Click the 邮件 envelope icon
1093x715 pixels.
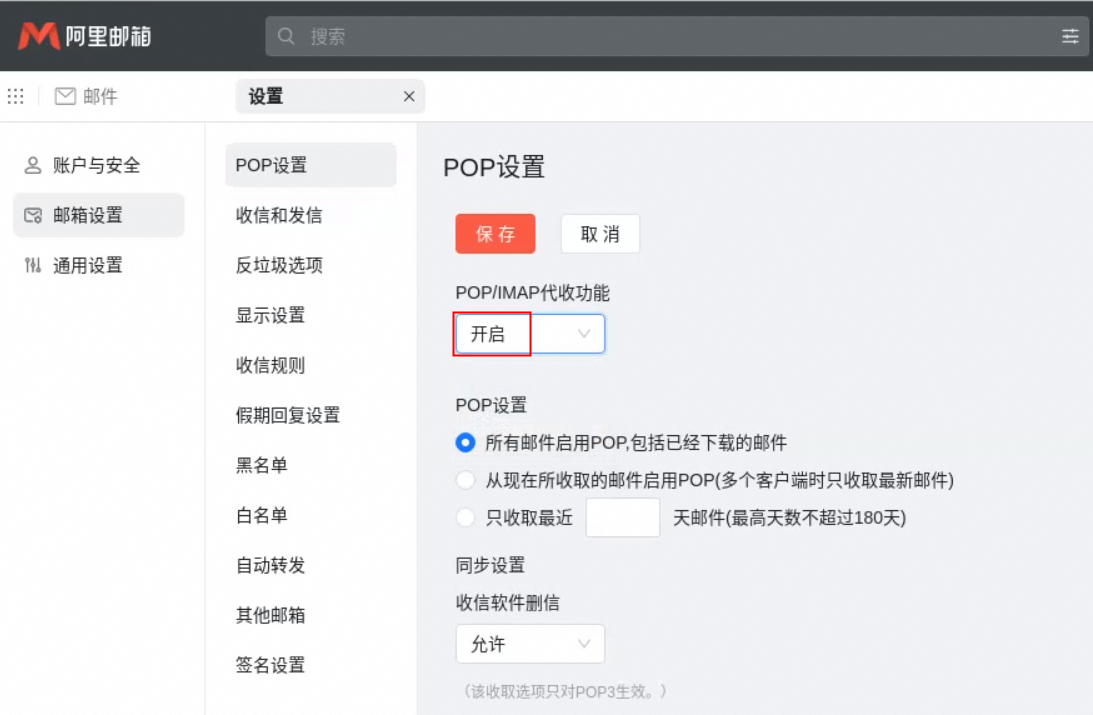[x=66, y=96]
